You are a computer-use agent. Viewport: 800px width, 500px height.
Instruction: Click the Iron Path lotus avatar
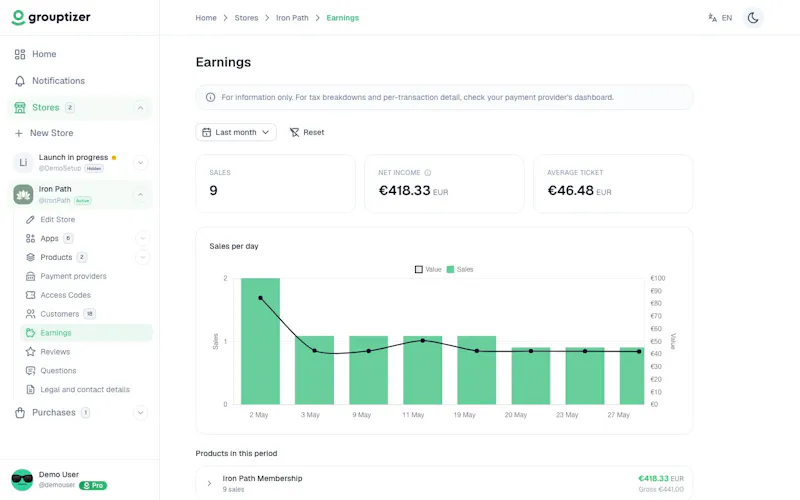(23, 194)
